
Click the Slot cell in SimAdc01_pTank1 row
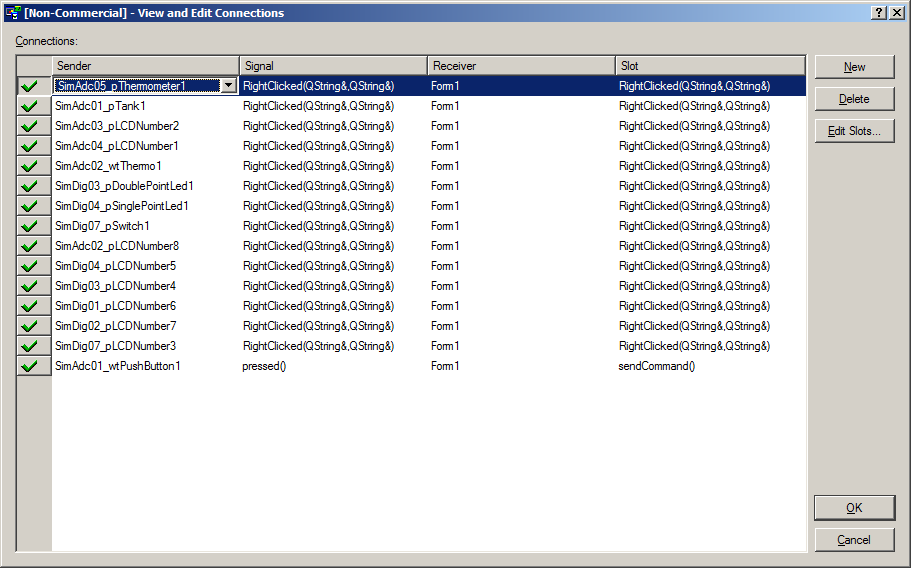click(x=711, y=106)
